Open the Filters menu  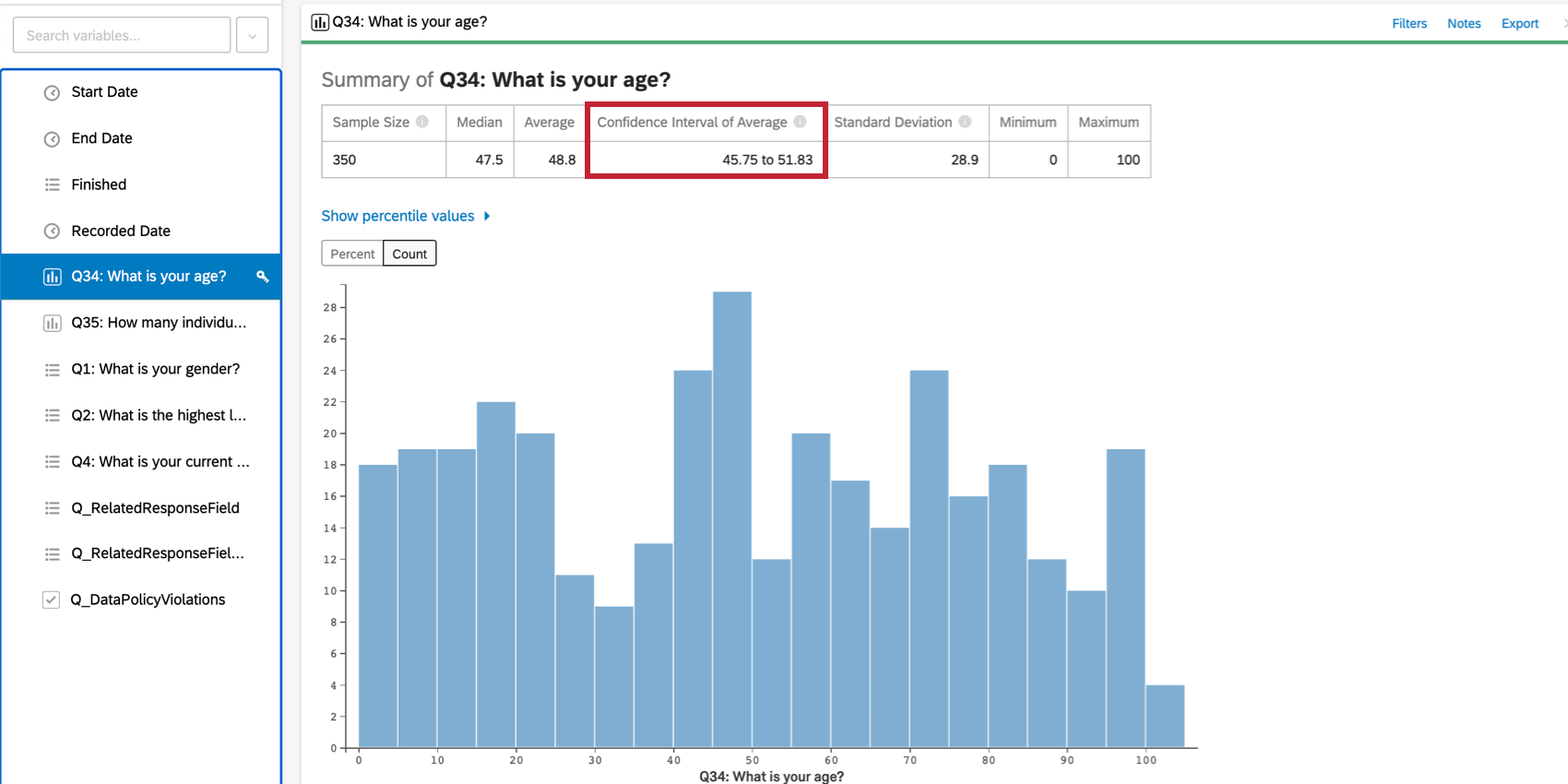pos(1409,23)
